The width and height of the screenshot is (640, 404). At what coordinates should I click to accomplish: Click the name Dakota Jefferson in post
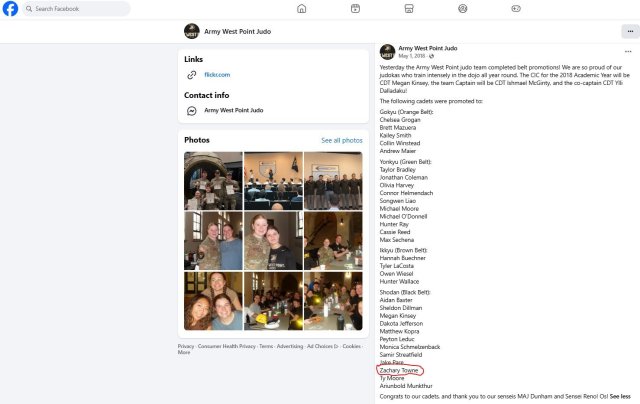point(401,323)
